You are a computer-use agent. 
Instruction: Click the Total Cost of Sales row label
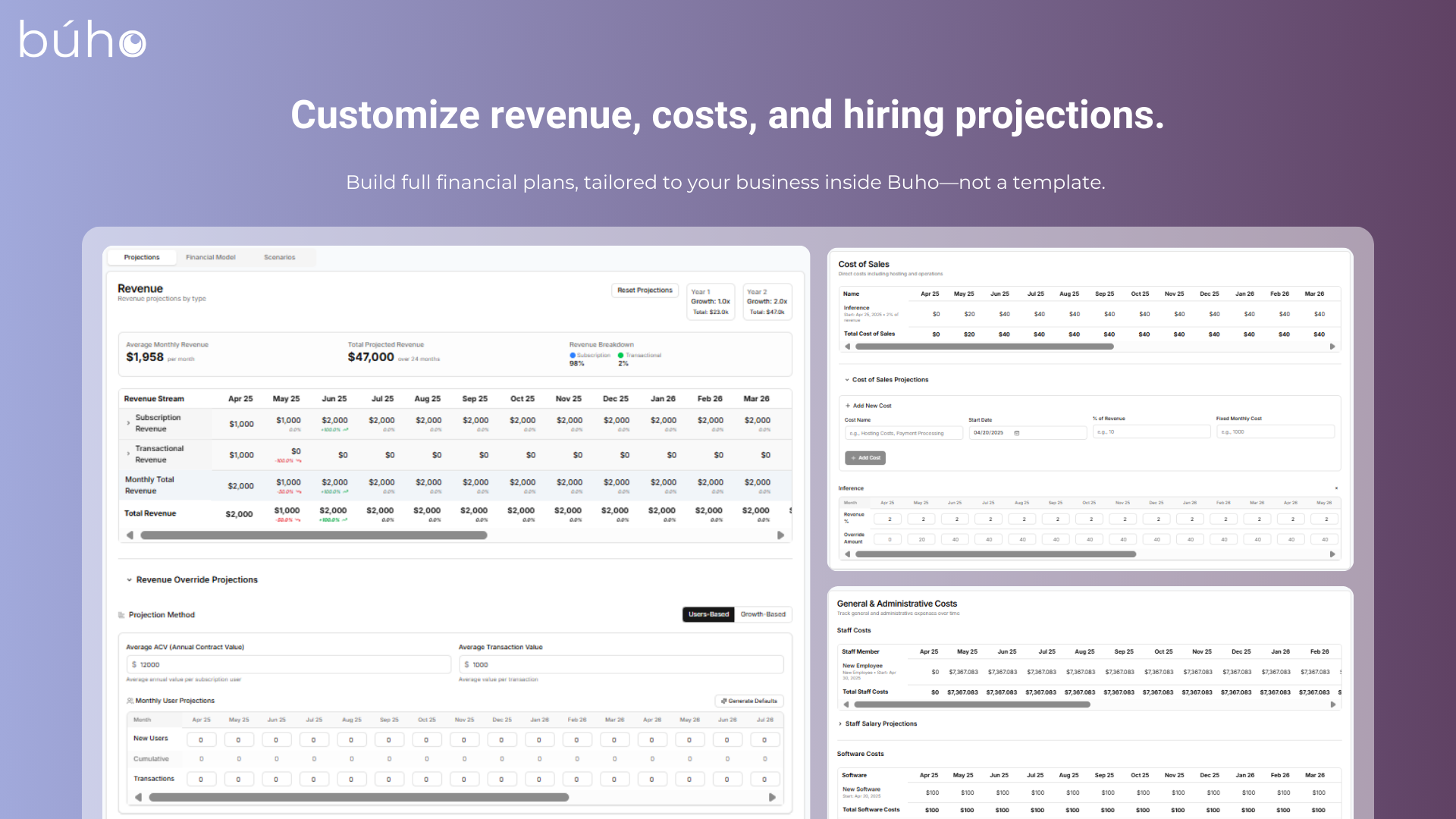click(x=869, y=334)
